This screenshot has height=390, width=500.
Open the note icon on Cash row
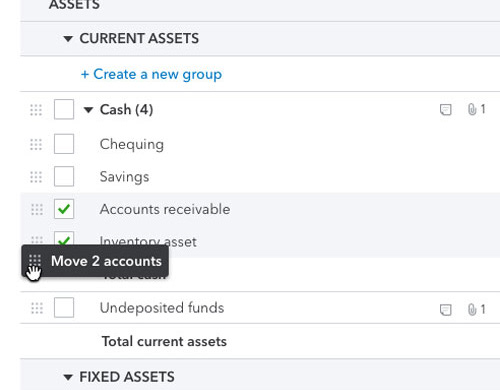coord(446,110)
